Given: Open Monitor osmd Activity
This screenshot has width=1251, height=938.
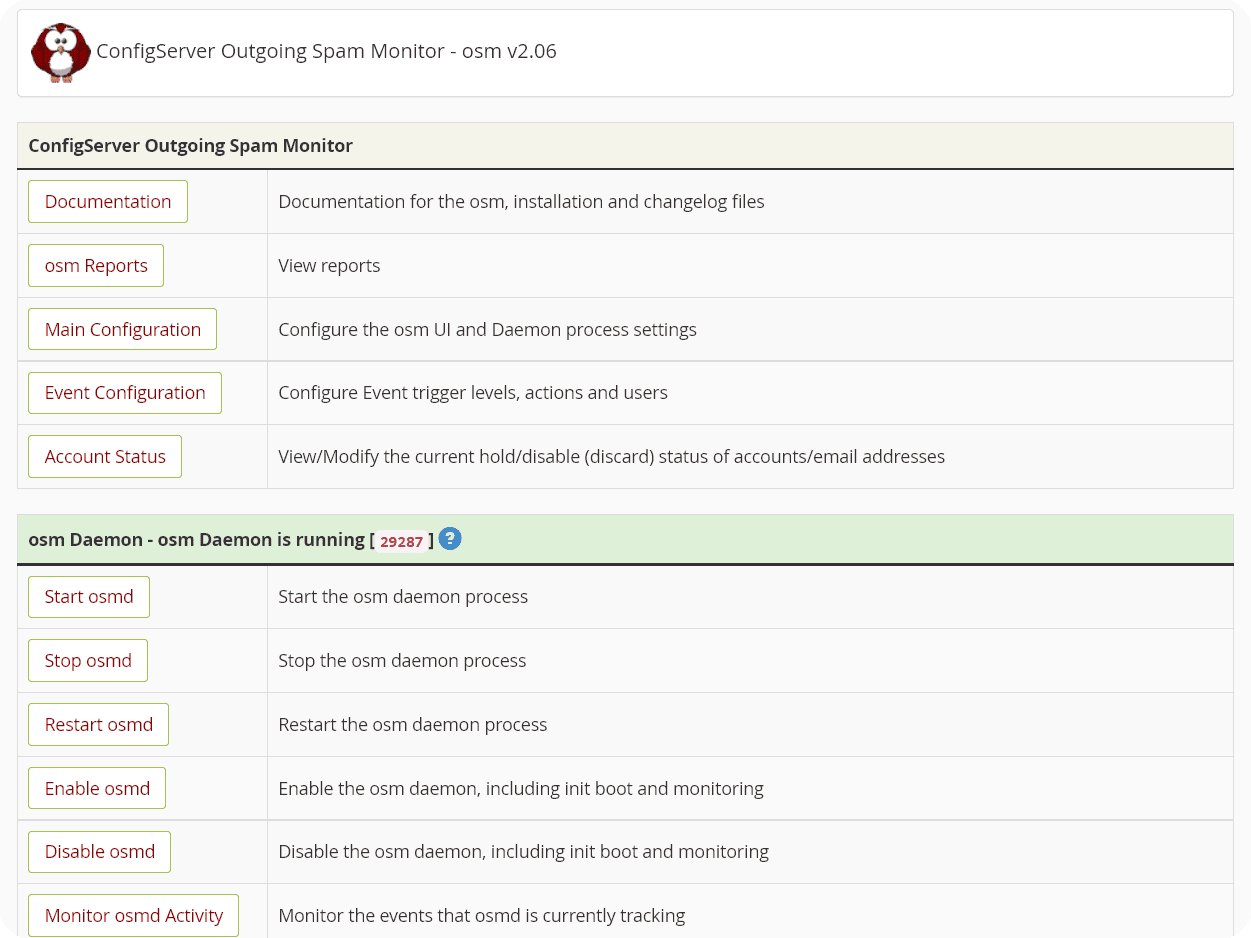Looking at the screenshot, I should (x=133, y=915).
